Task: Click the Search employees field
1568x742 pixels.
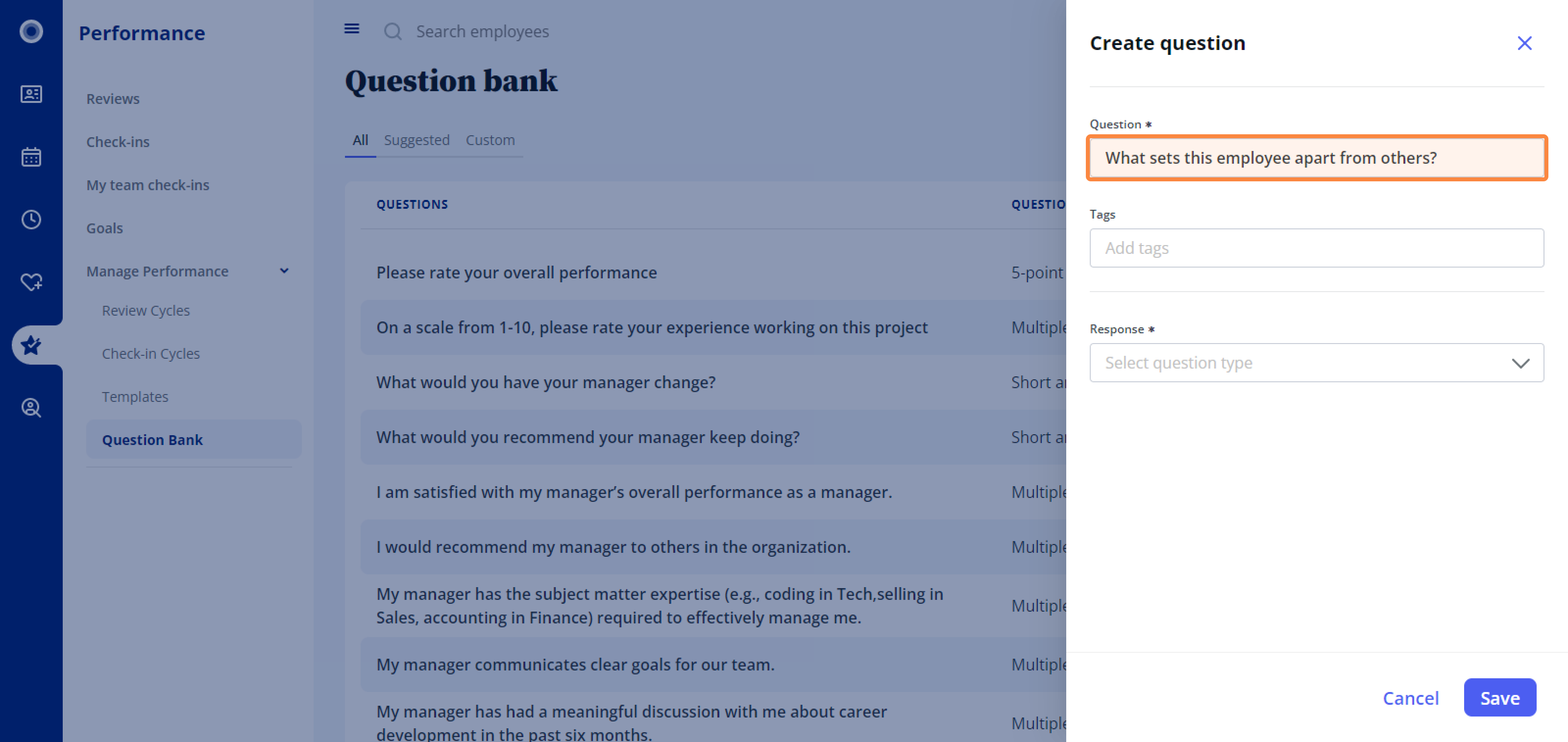Action: pyautogui.click(x=482, y=32)
